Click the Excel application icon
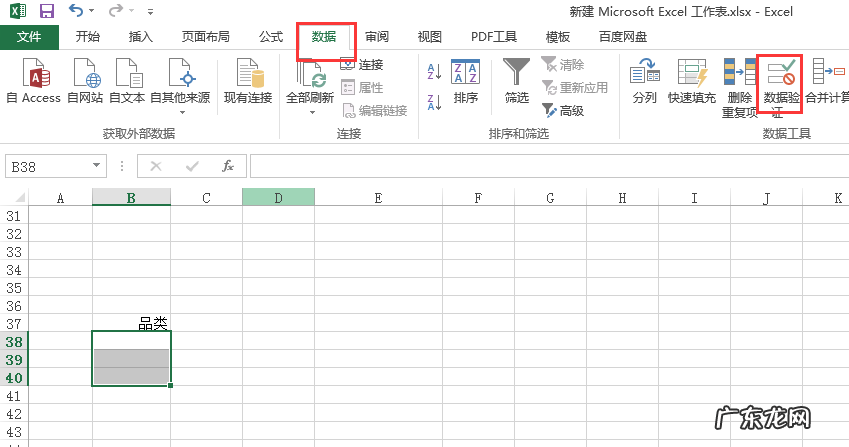 pyautogui.click(x=18, y=10)
